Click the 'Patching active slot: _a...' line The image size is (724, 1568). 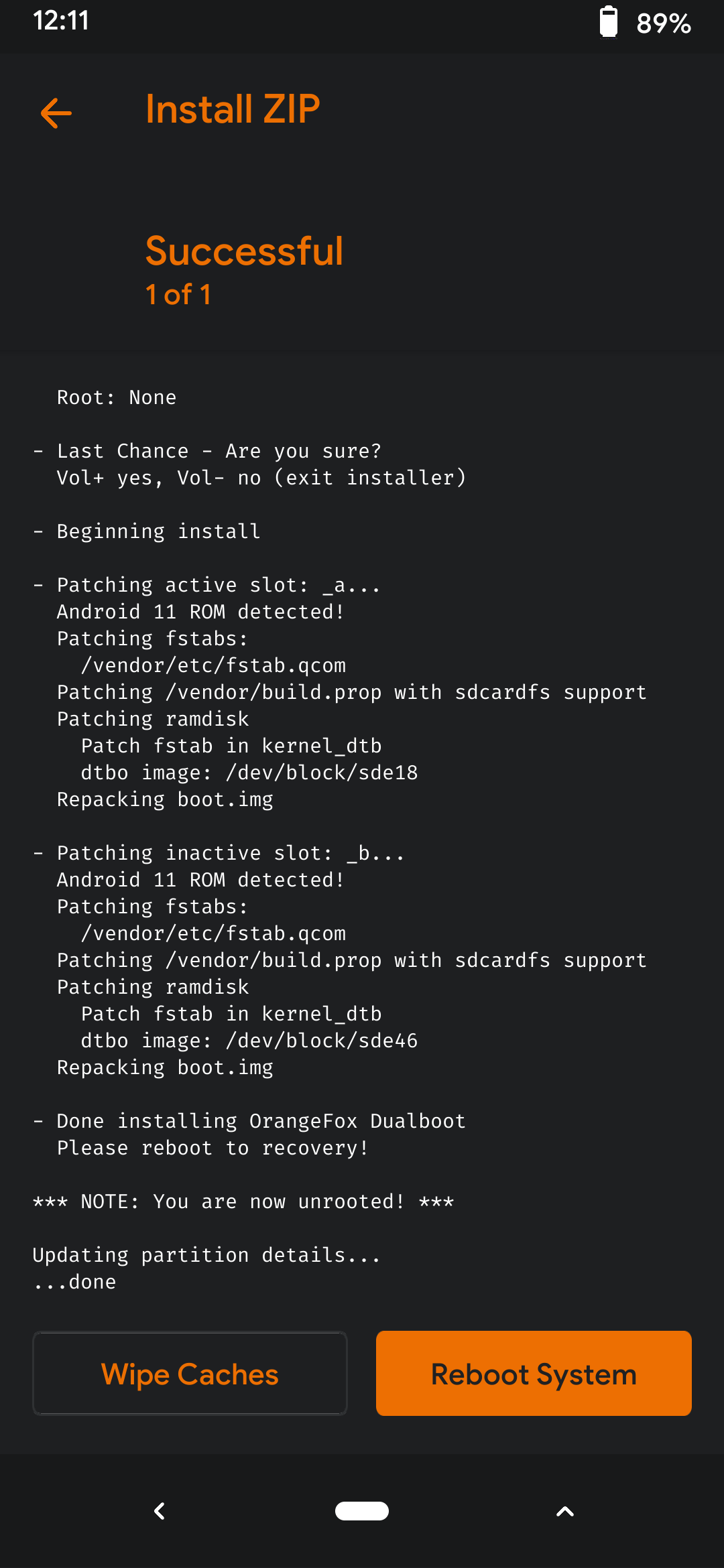click(218, 585)
